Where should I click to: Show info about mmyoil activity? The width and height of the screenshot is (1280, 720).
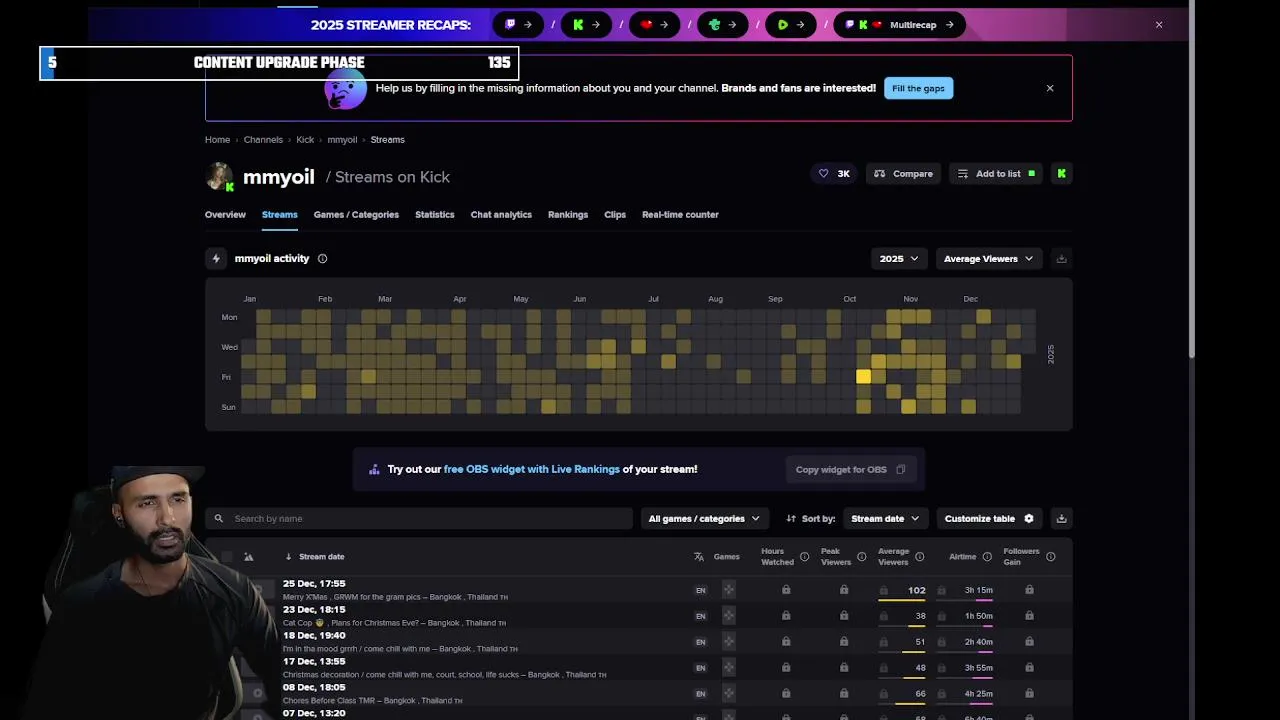322,258
